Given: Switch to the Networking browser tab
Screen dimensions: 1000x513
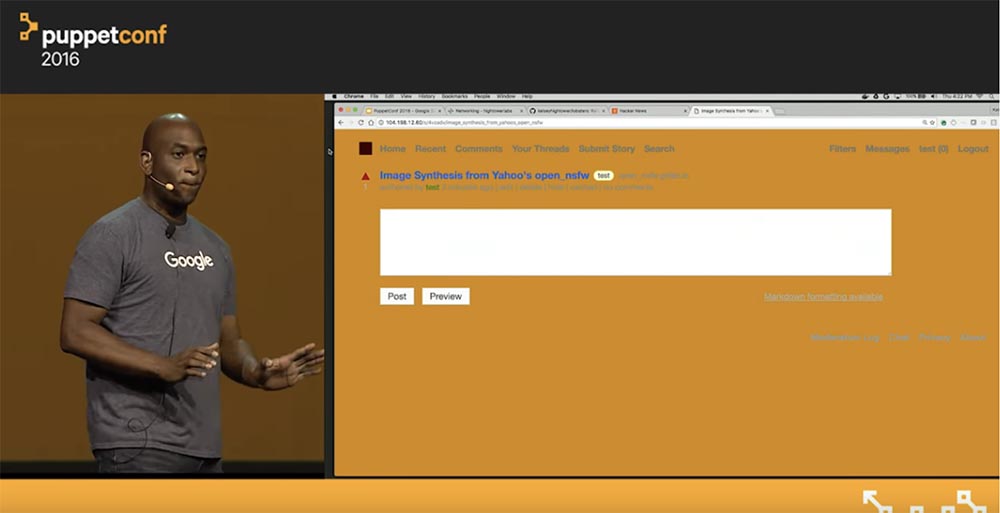Looking at the screenshot, I should (485, 111).
